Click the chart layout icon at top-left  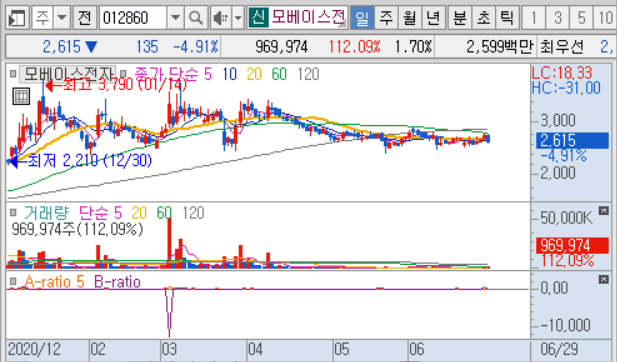(17, 18)
